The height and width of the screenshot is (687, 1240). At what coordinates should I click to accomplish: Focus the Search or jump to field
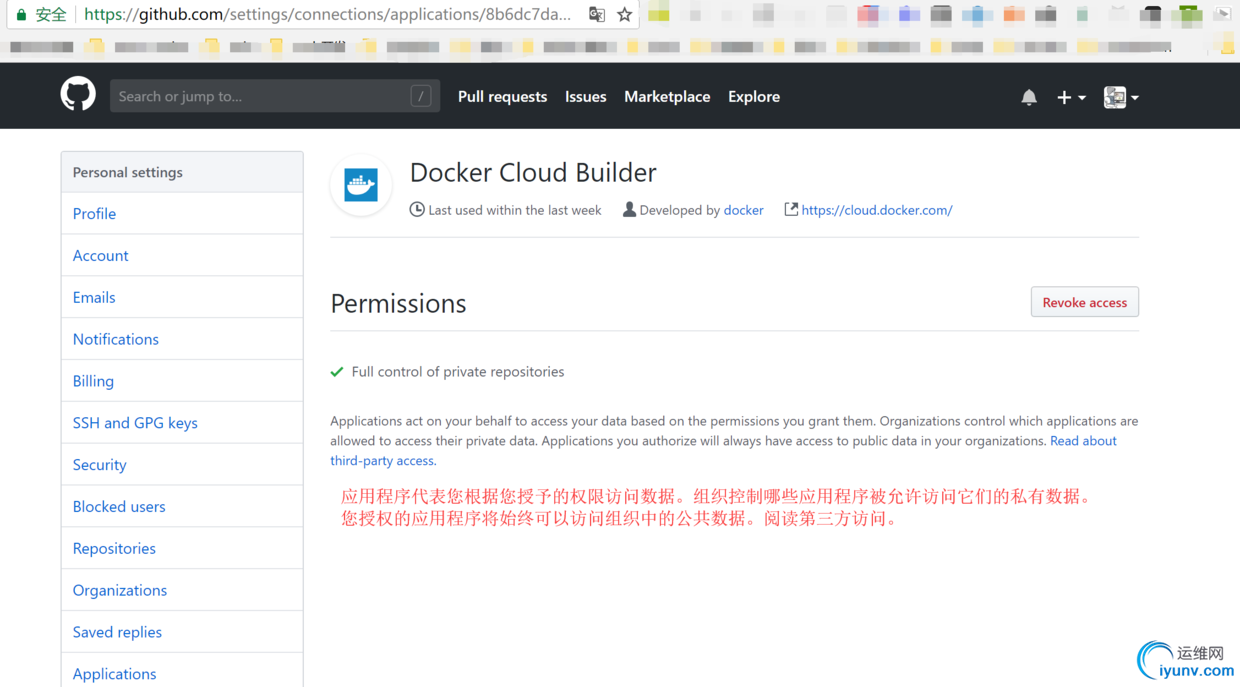pos(274,96)
